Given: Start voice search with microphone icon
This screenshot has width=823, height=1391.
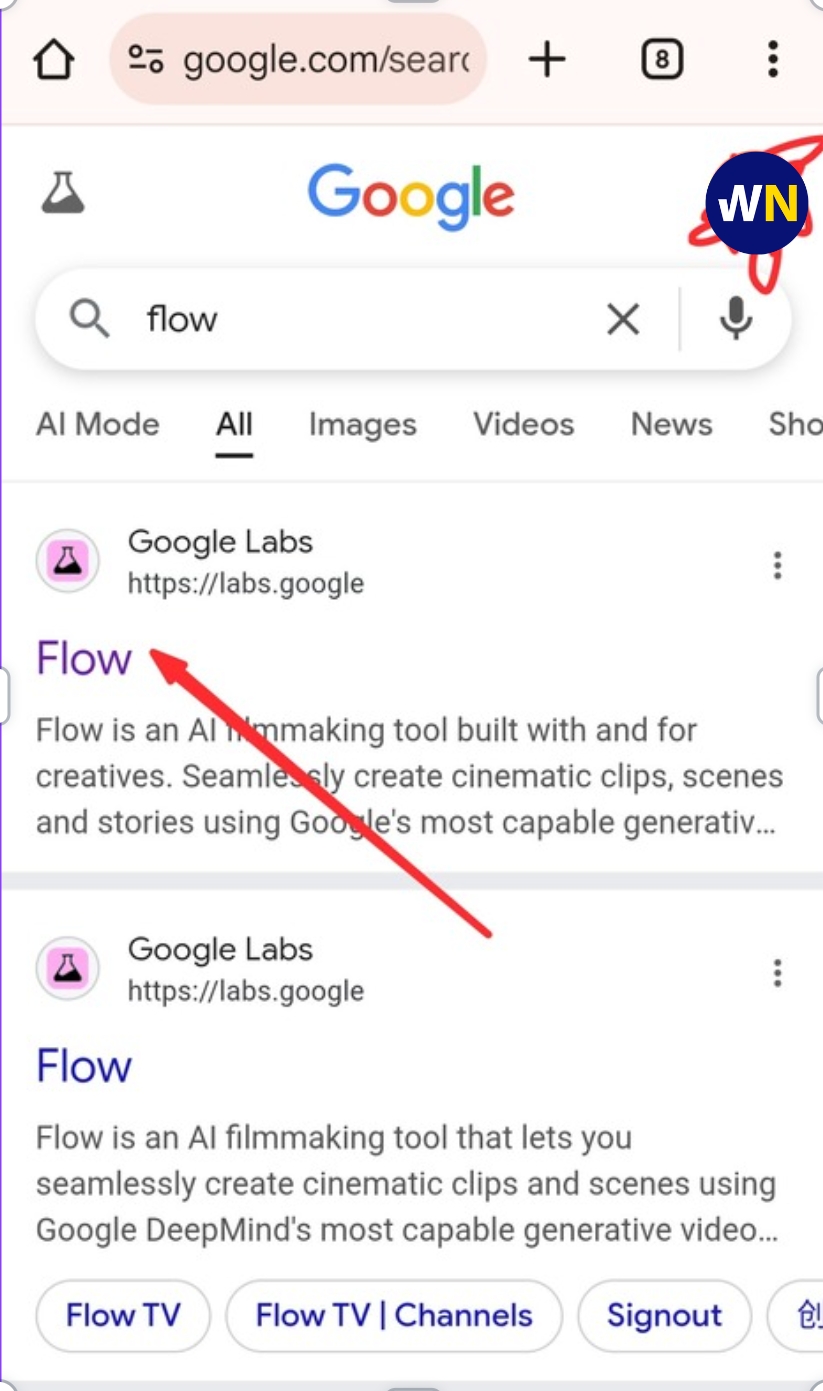Looking at the screenshot, I should point(737,320).
